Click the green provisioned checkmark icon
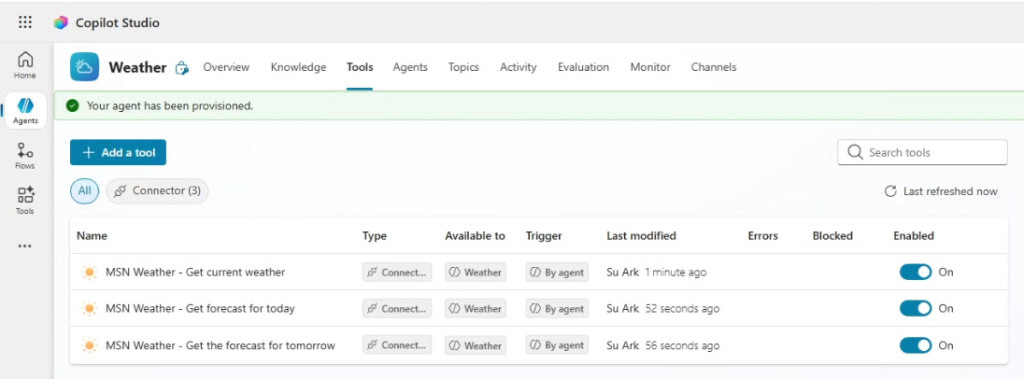The height and width of the screenshot is (379, 1024). (73, 105)
